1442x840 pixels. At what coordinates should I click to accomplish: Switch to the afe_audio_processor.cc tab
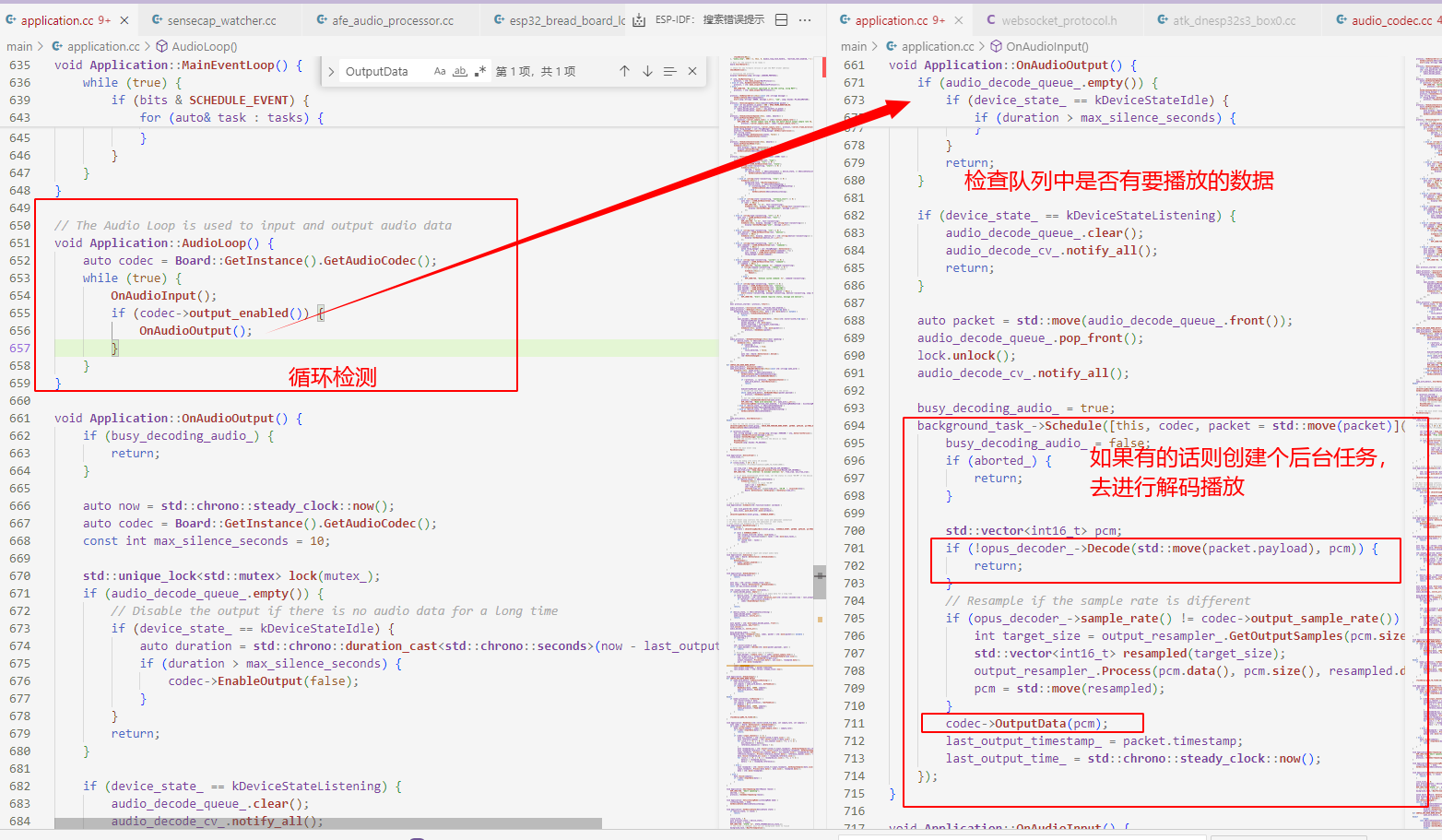393,20
